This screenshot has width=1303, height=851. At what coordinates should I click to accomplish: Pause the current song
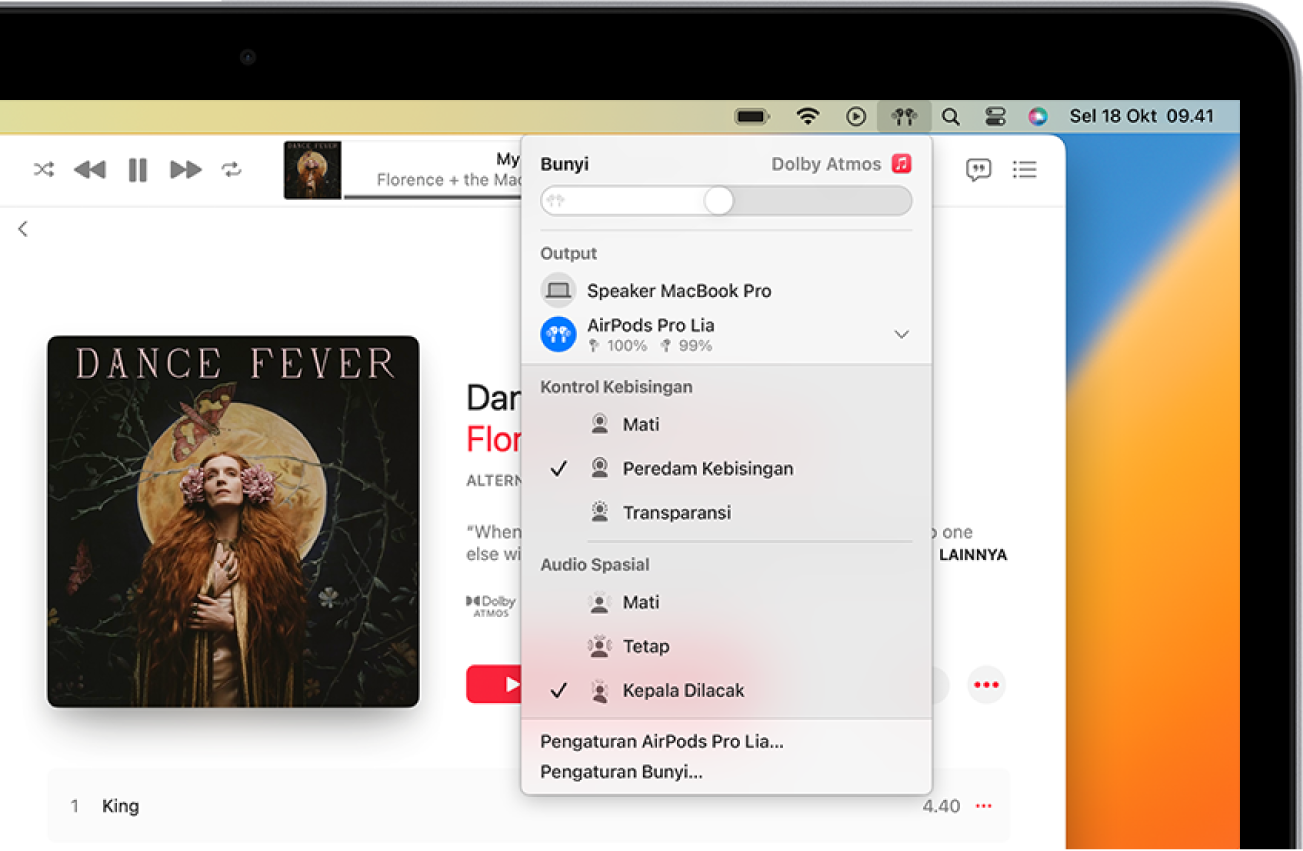click(x=137, y=170)
